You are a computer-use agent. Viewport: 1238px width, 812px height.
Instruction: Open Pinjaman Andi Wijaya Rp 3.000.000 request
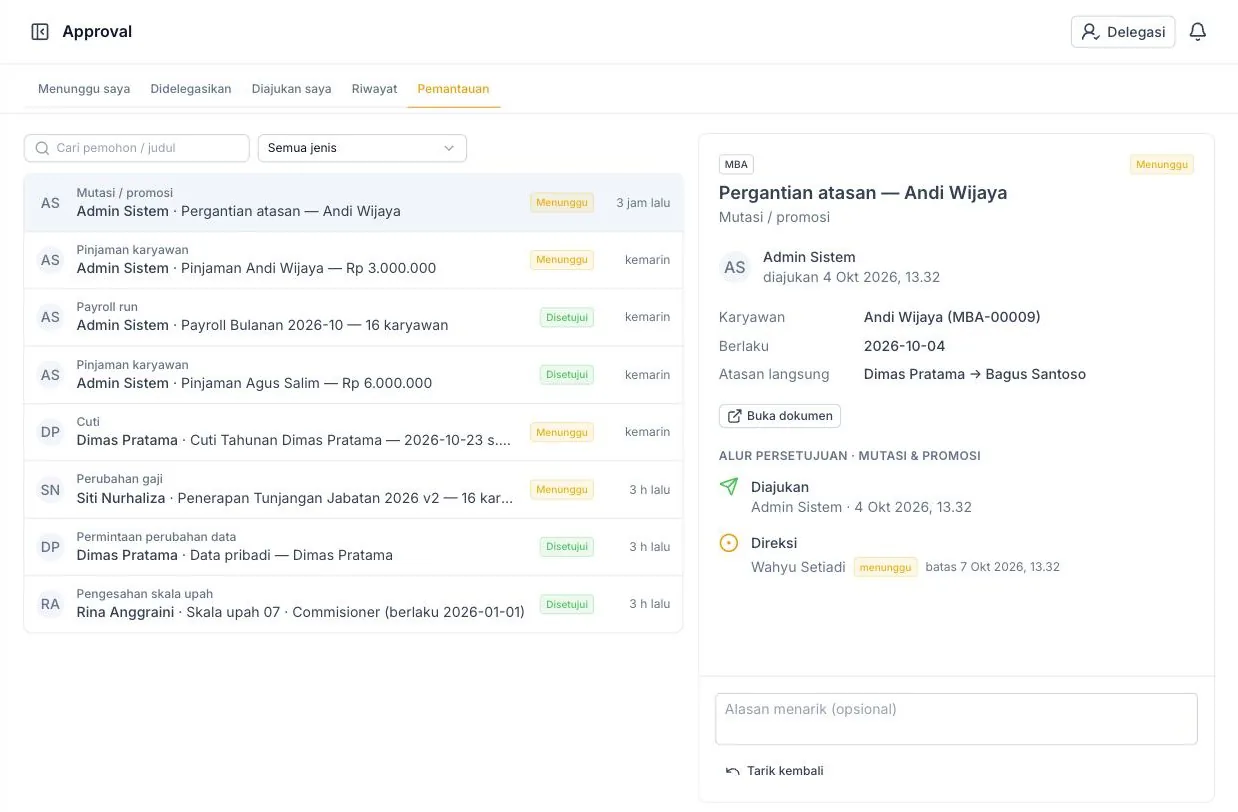point(353,260)
